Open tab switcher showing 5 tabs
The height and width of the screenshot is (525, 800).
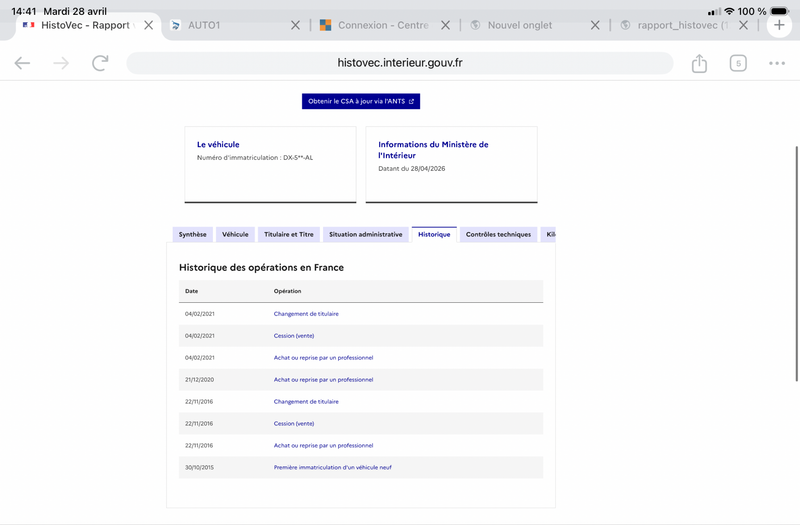tap(738, 63)
